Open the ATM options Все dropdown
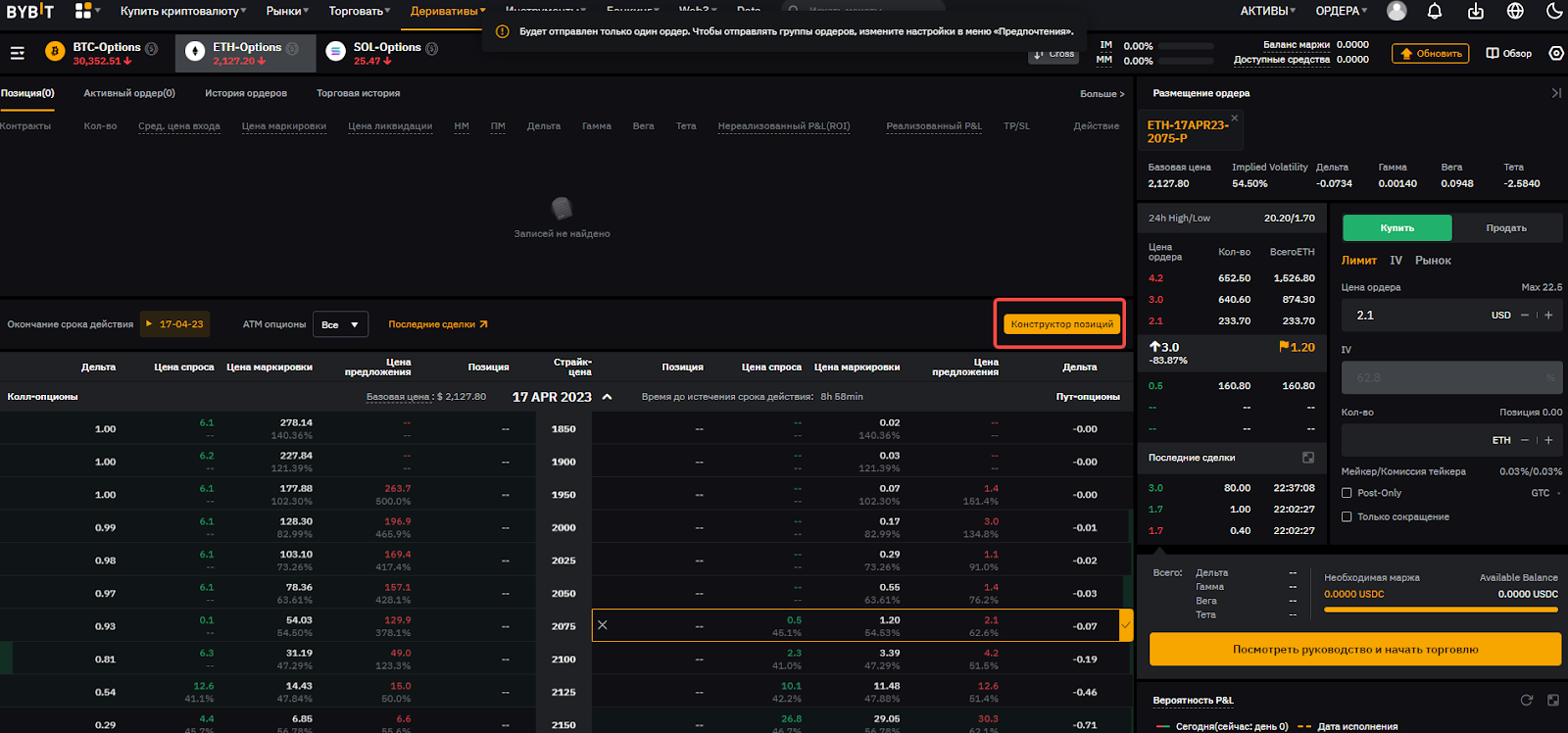 pyautogui.click(x=340, y=324)
